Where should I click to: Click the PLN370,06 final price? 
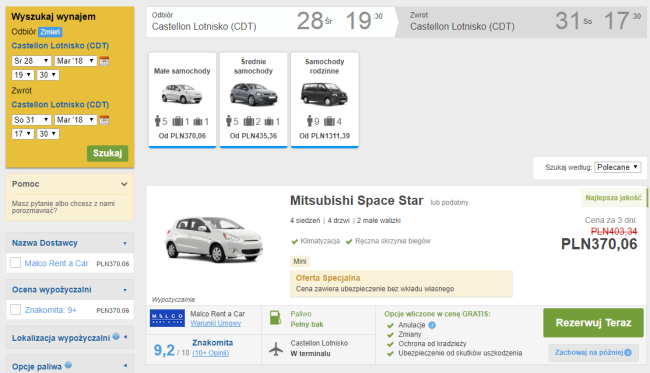[599, 244]
